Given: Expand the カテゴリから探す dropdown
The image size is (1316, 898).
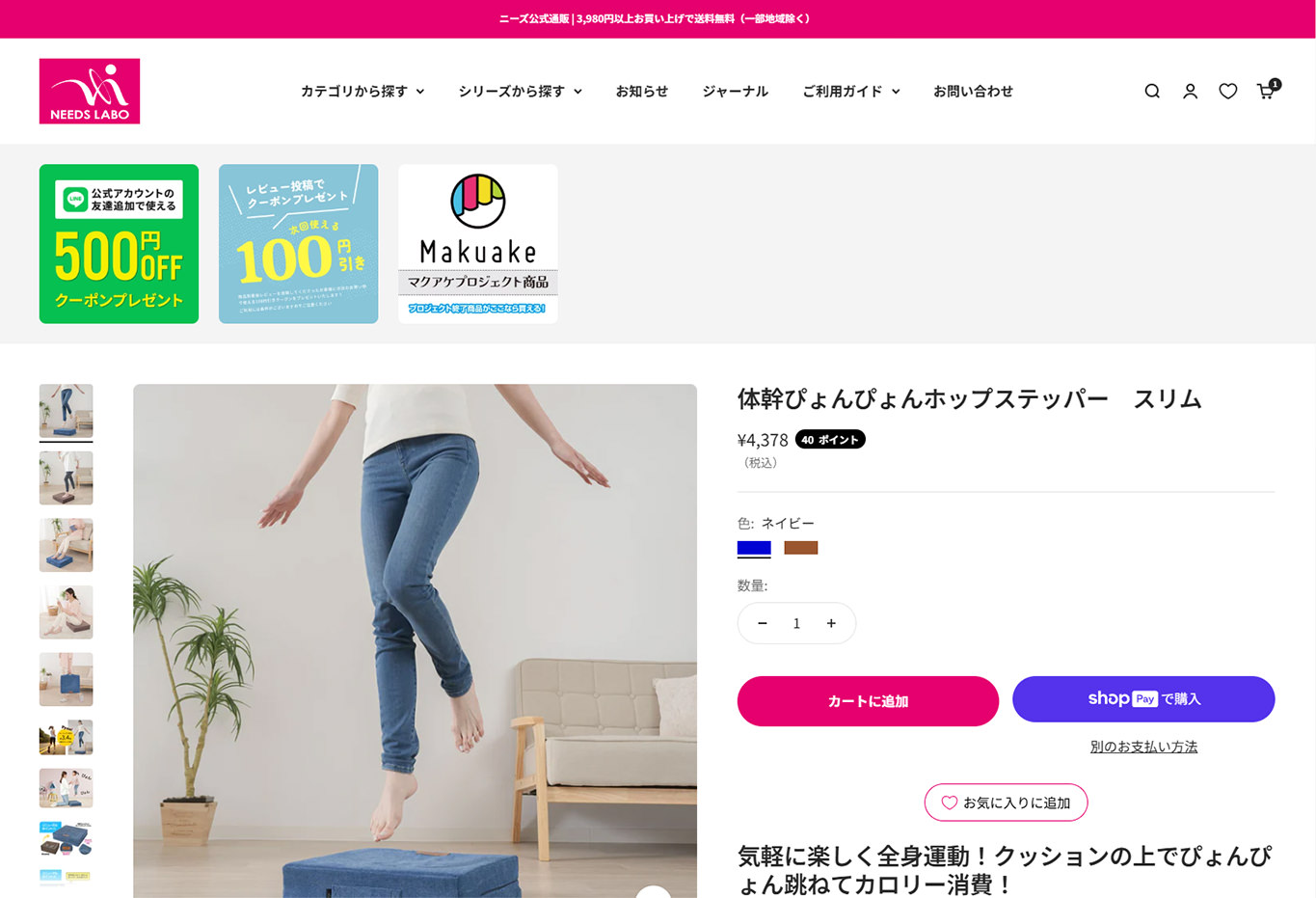Looking at the screenshot, I should 363,91.
